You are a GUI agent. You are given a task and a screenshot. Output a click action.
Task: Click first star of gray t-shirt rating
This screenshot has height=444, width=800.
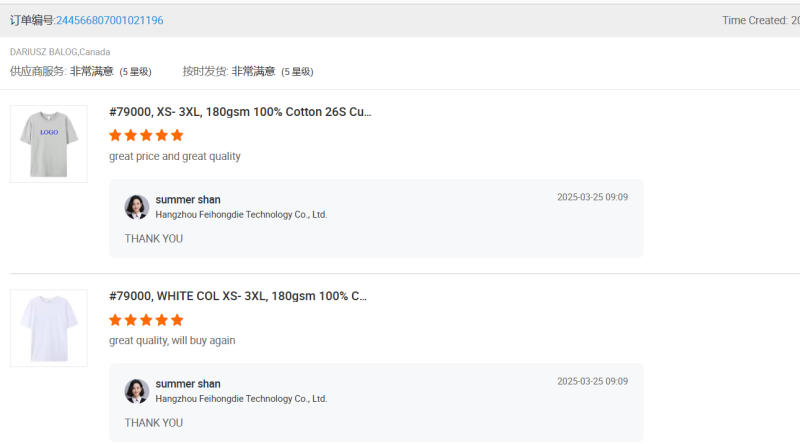(115, 135)
